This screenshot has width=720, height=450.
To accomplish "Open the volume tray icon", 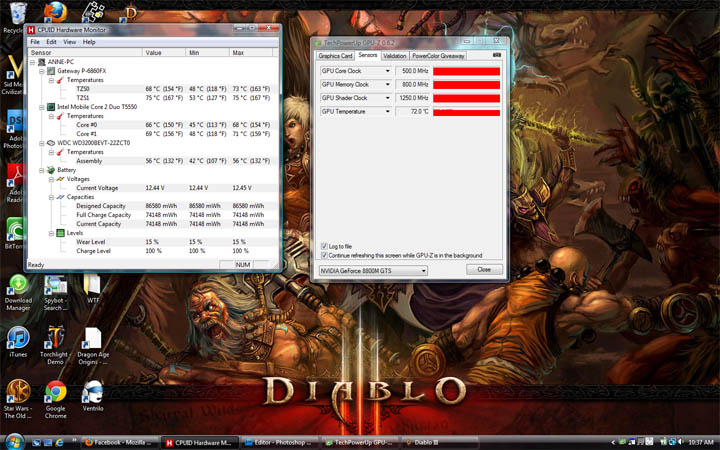I will 680,442.
